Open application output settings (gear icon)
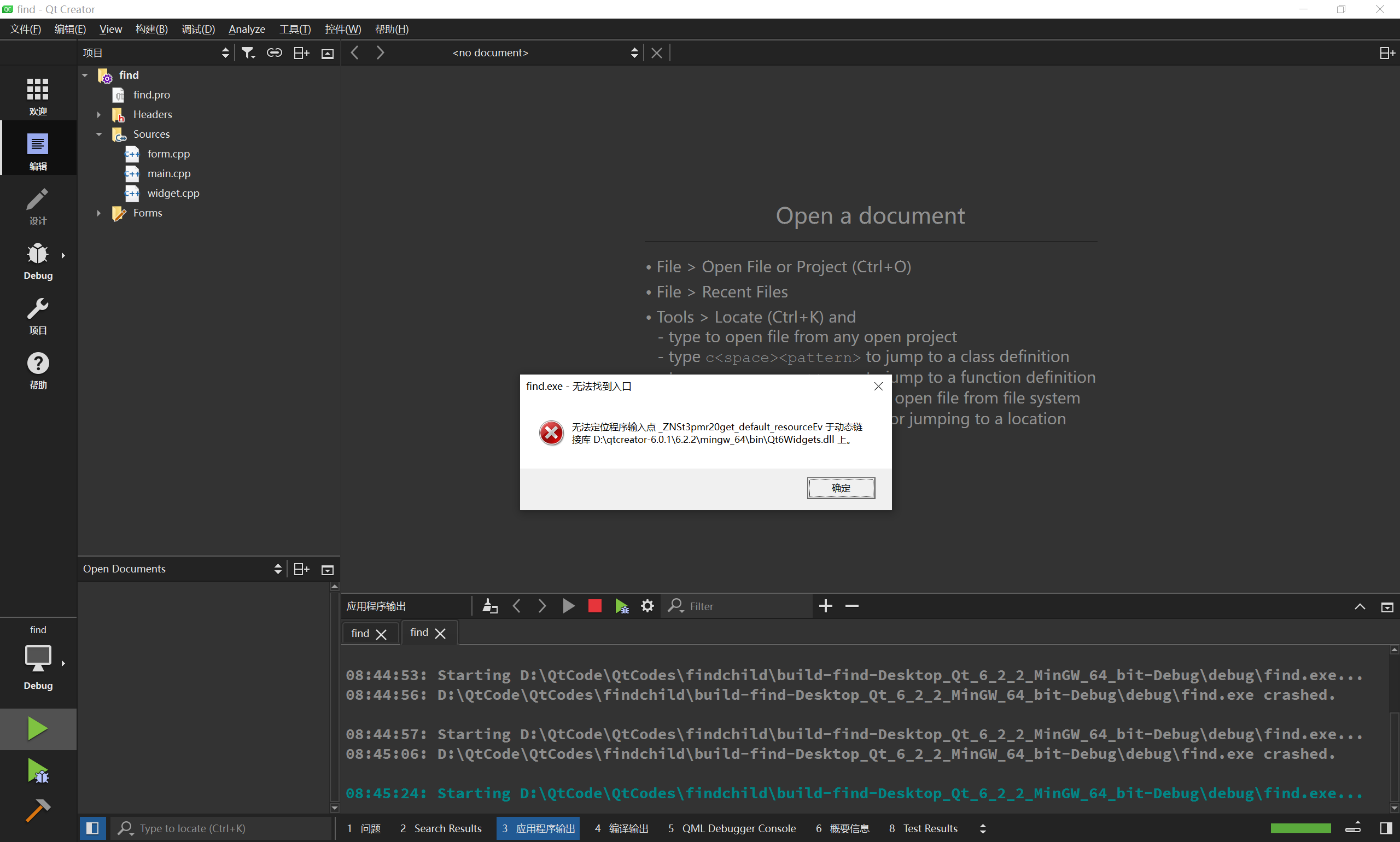The width and height of the screenshot is (1400, 842). point(647,606)
